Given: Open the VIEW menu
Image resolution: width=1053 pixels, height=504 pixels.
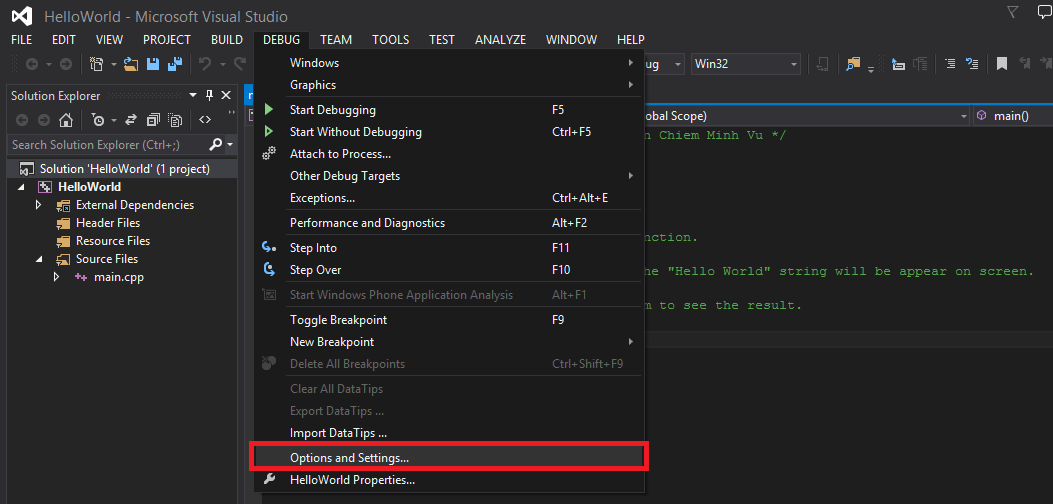Looking at the screenshot, I should [109, 40].
